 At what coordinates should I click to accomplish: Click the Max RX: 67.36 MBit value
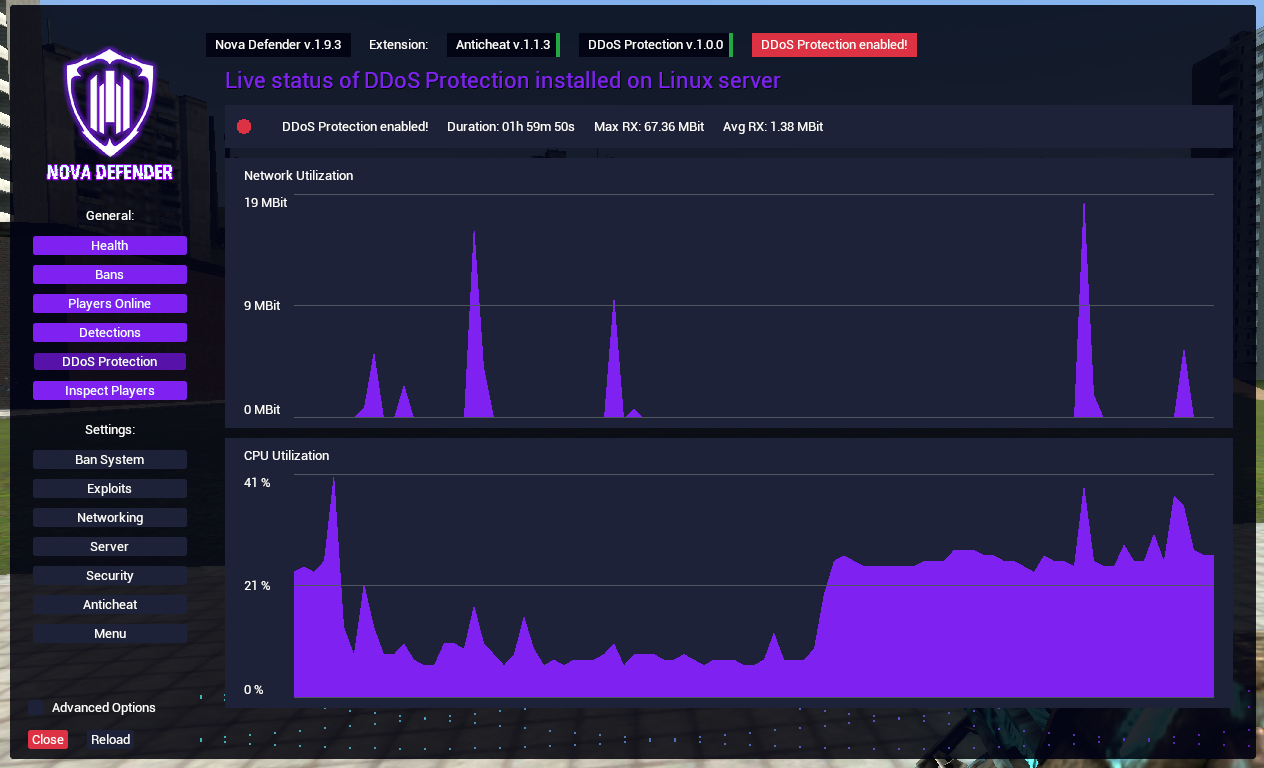[649, 127]
